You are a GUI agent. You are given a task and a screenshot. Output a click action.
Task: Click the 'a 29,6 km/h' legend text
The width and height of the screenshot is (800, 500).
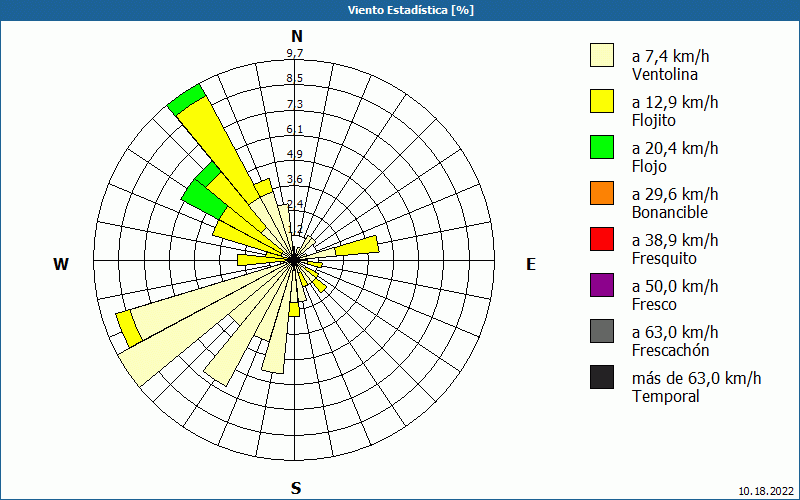click(675, 194)
